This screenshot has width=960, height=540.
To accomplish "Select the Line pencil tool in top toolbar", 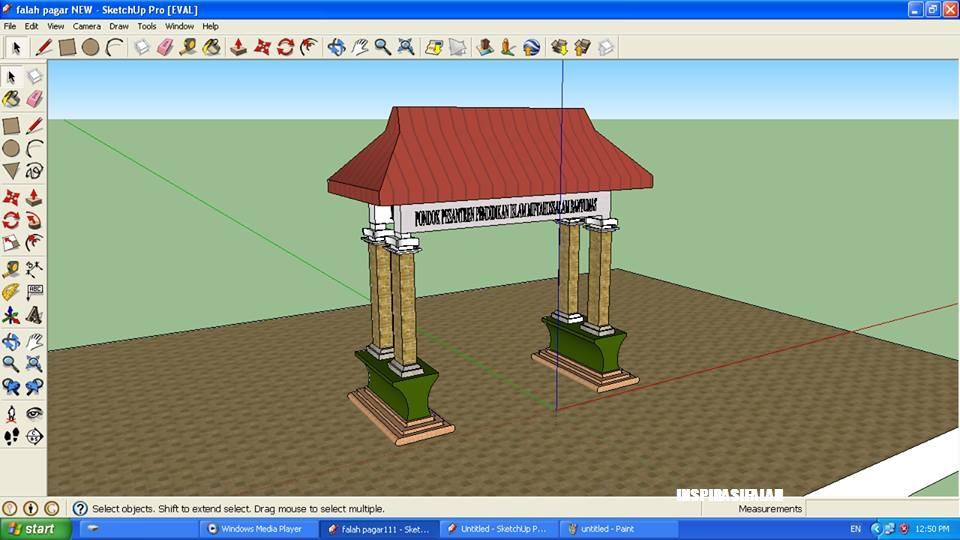I will (x=43, y=47).
